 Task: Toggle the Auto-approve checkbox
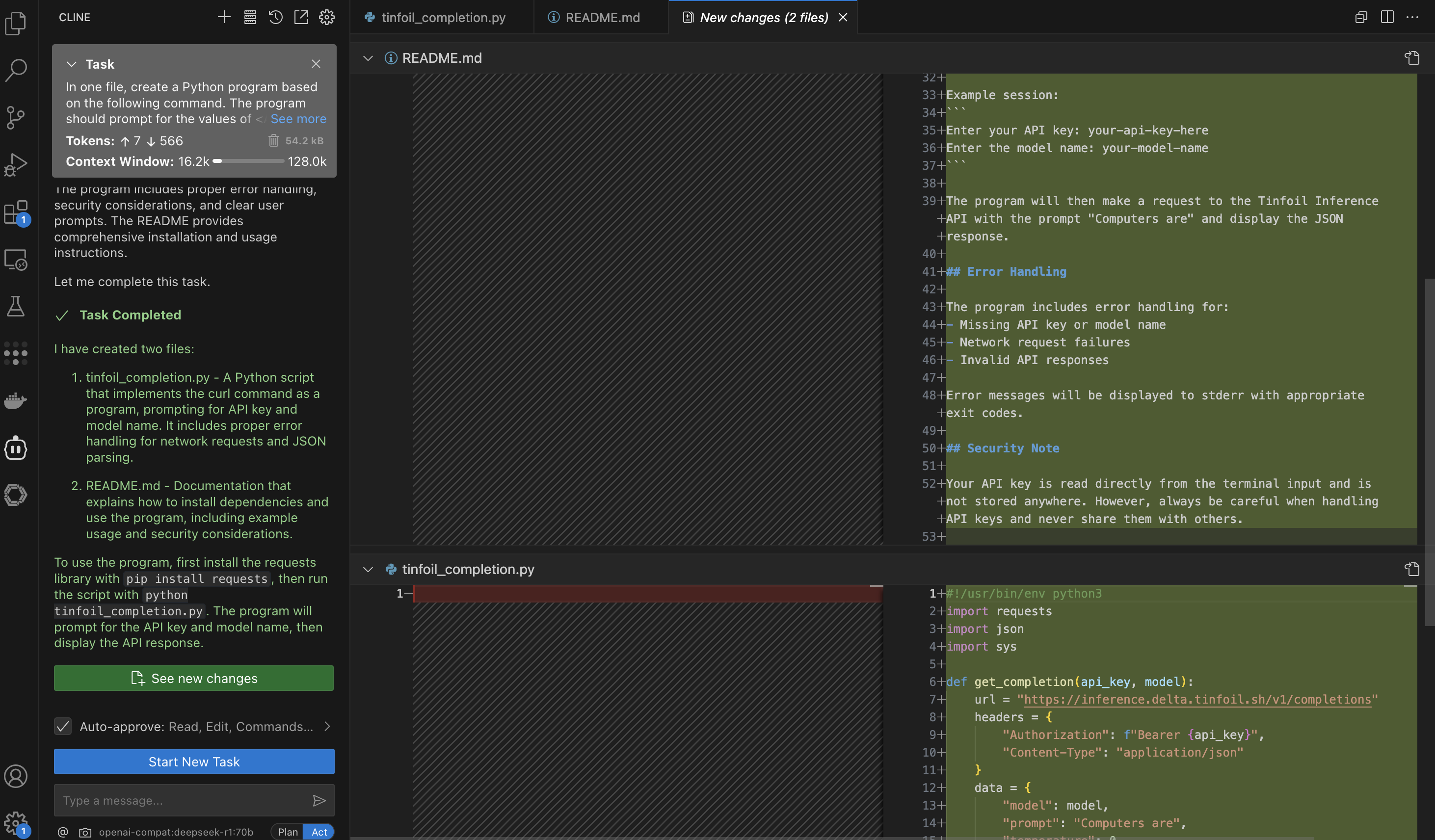tap(63, 726)
